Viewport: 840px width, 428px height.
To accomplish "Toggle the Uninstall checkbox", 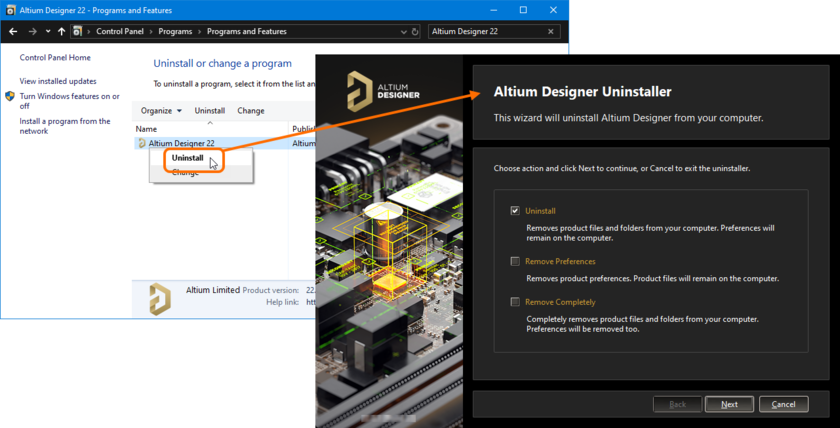I will [515, 211].
